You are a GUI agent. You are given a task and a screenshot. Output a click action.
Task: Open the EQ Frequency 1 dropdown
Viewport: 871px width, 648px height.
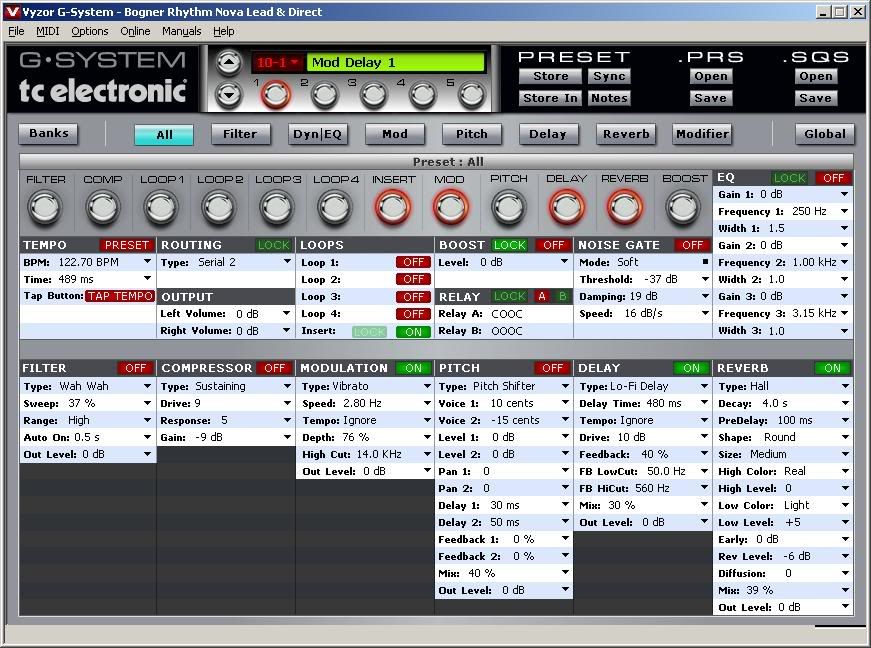[x=844, y=211]
